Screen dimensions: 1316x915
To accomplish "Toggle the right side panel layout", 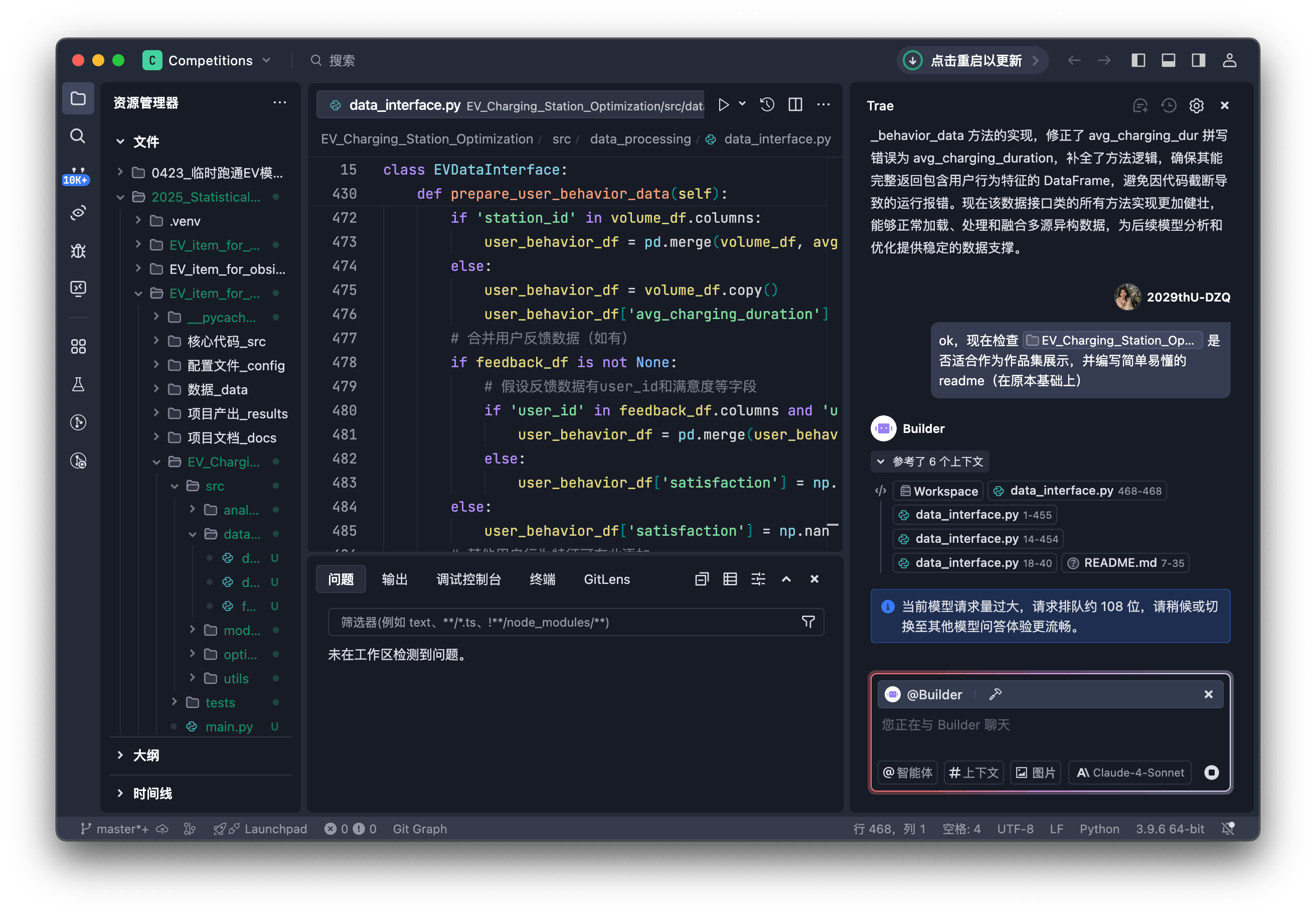I will (x=1198, y=60).
